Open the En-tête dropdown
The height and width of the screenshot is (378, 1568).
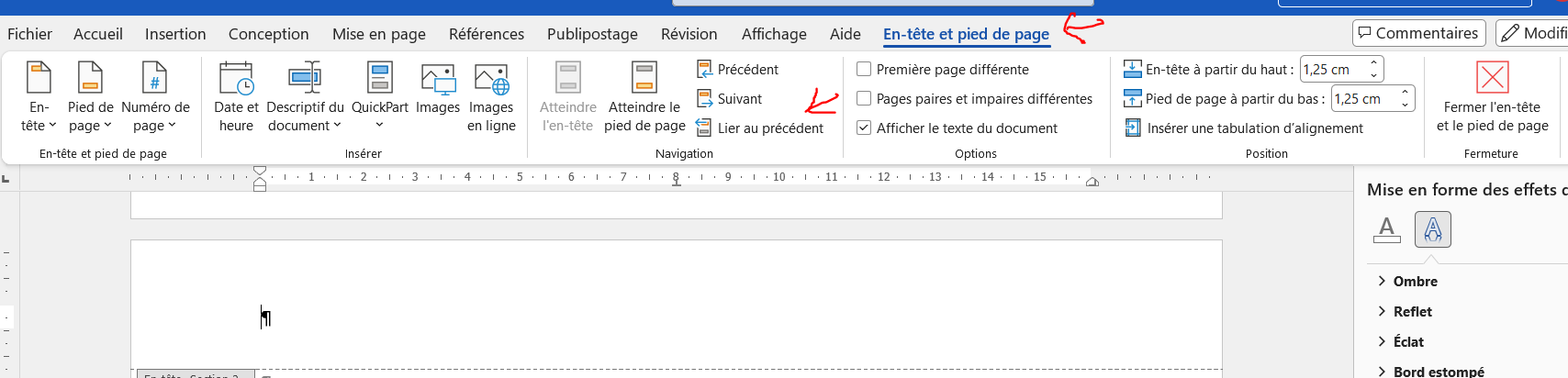point(39,96)
